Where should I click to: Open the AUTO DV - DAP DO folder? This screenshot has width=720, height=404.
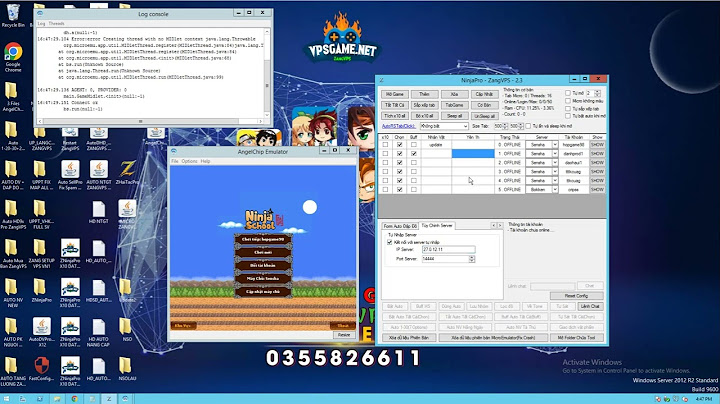tap(13, 175)
